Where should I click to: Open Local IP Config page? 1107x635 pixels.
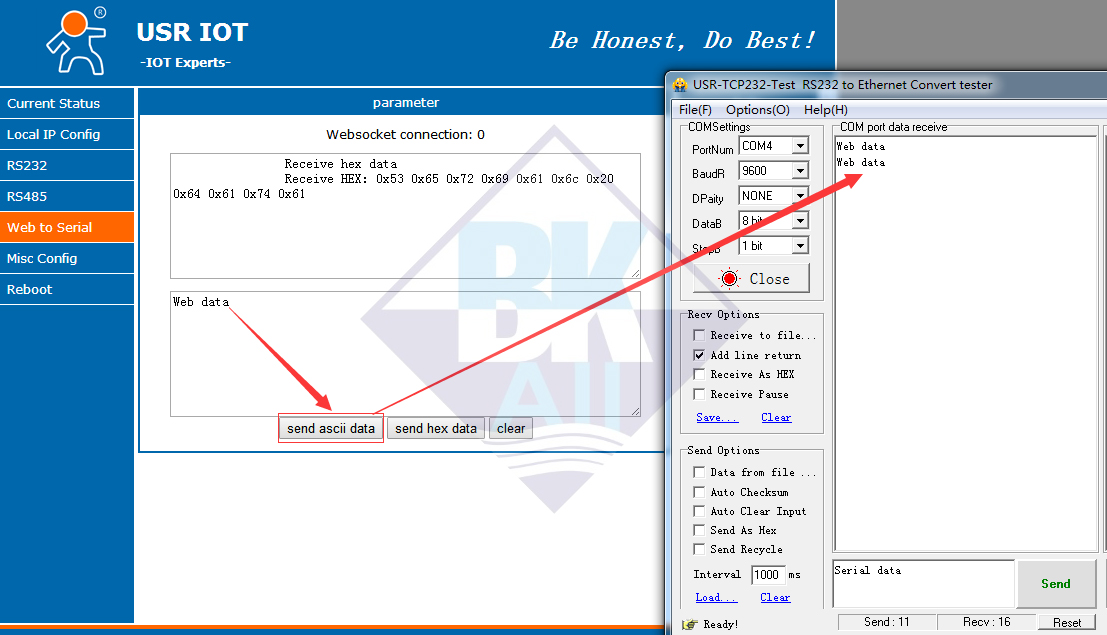point(67,134)
